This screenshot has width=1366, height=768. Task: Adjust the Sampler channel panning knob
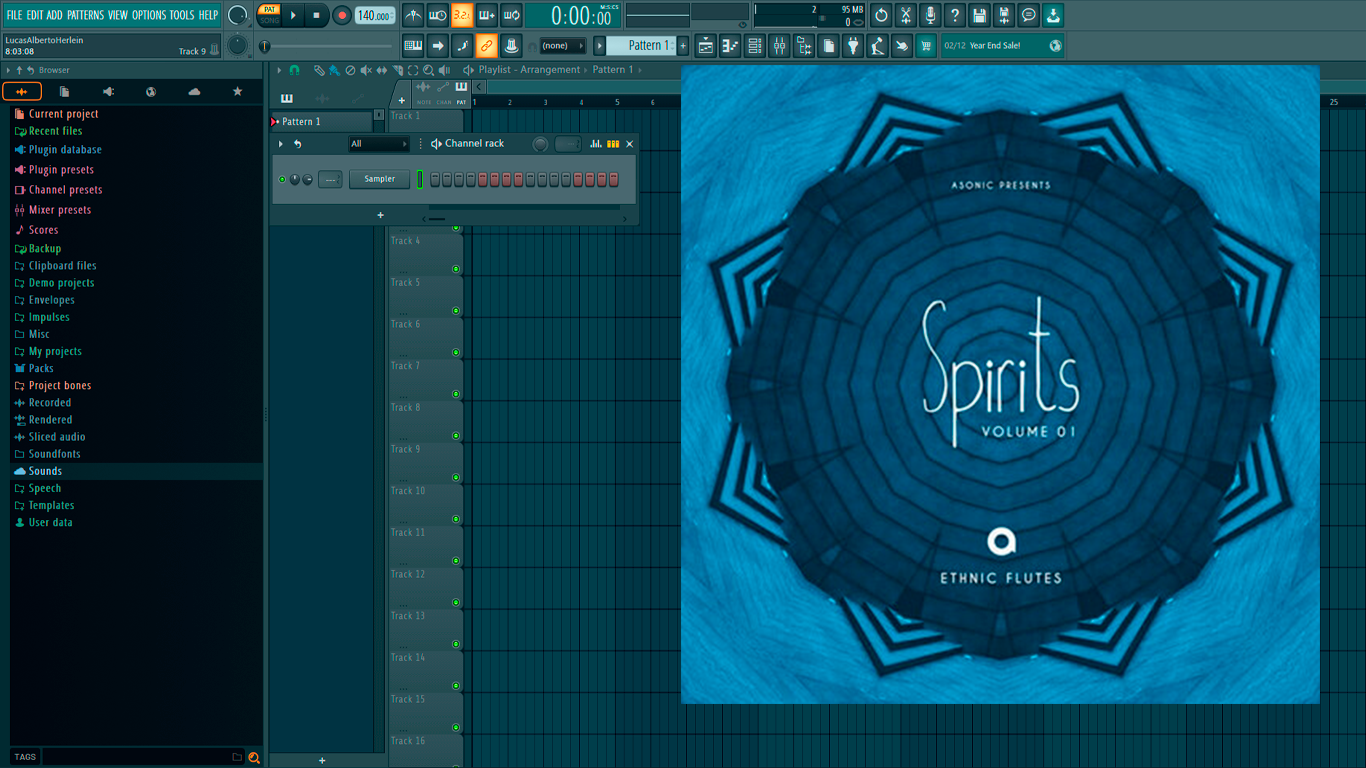coord(295,179)
